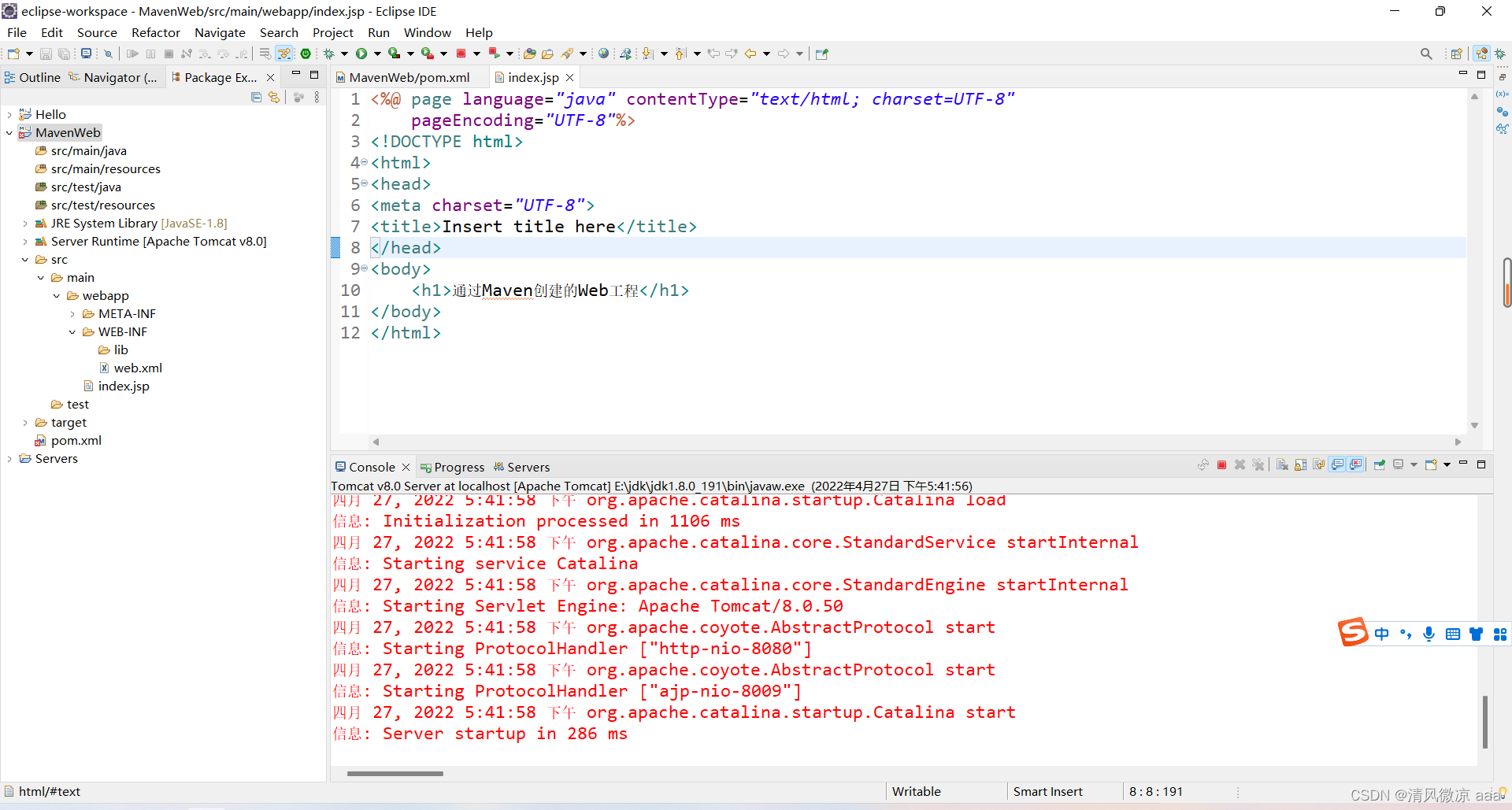Click Console horizontal scrollbar thumb
The width and height of the screenshot is (1512, 810).
click(395, 774)
